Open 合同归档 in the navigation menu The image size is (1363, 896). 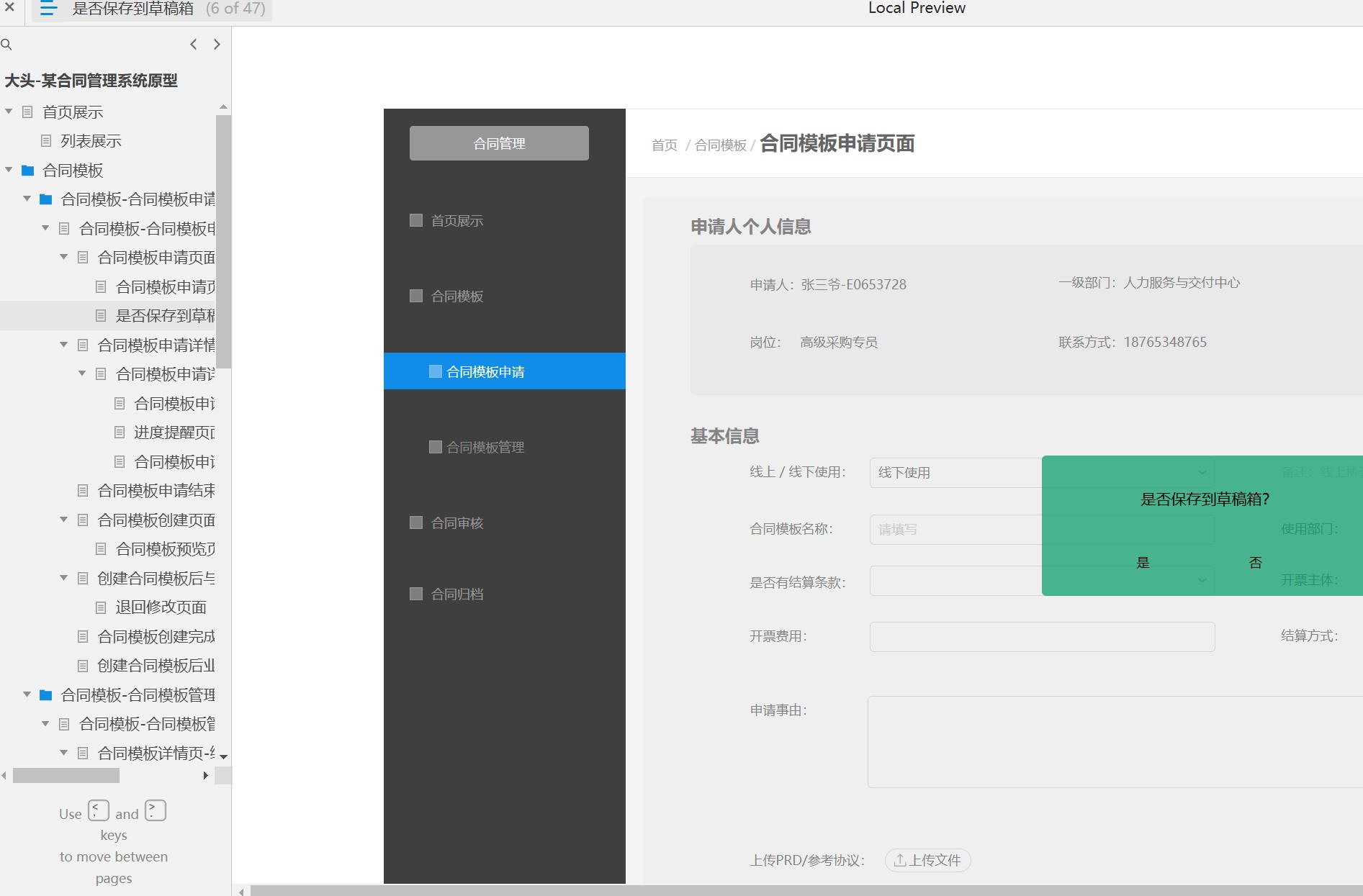(x=456, y=594)
